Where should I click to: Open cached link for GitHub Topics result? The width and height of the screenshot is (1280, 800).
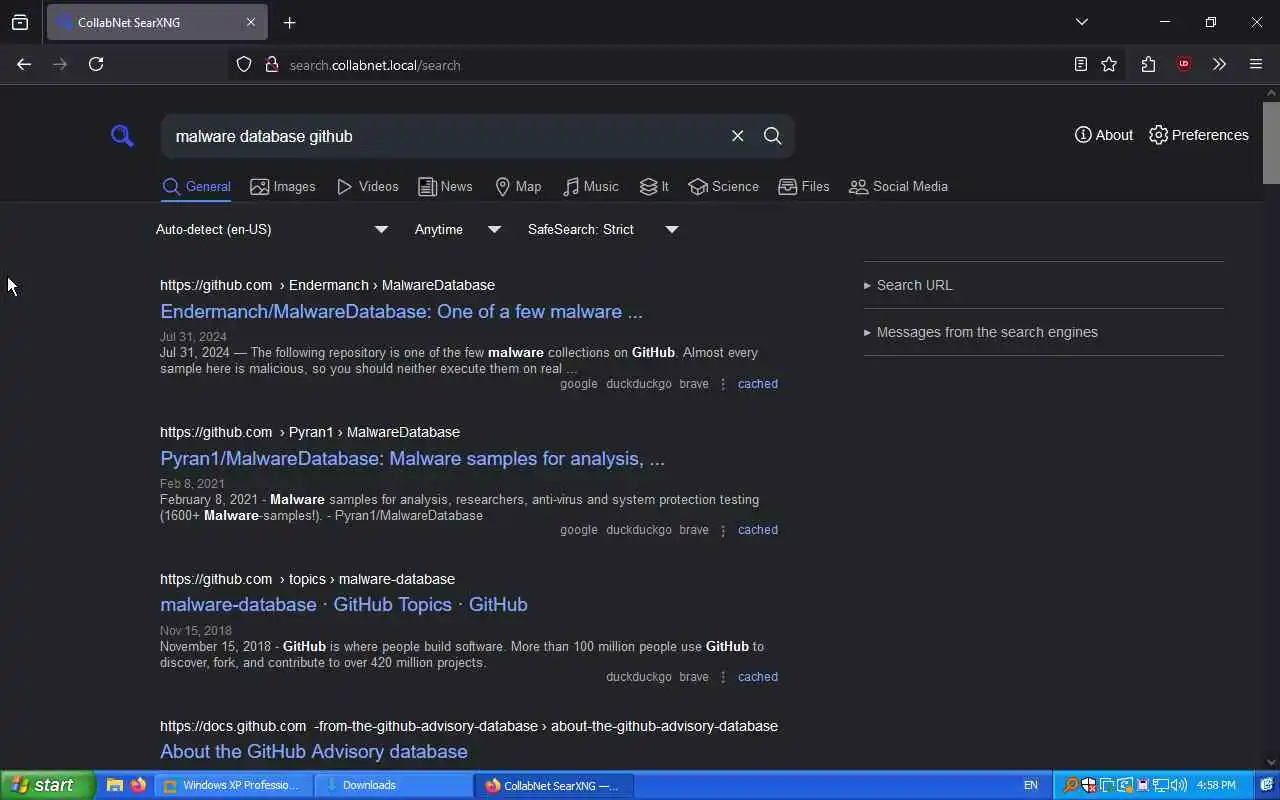[x=757, y=677]
